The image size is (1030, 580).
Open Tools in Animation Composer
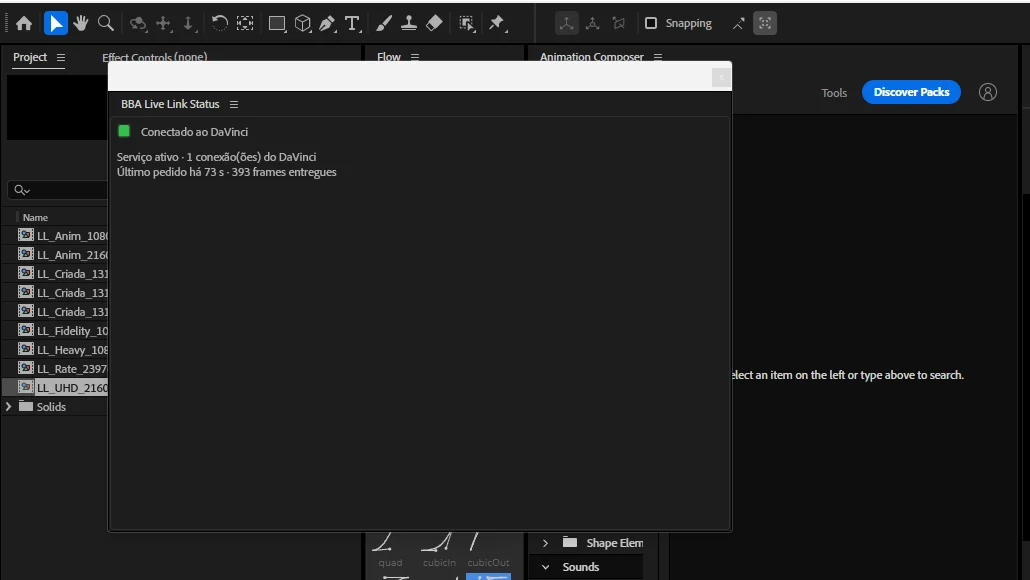(834, 93)
